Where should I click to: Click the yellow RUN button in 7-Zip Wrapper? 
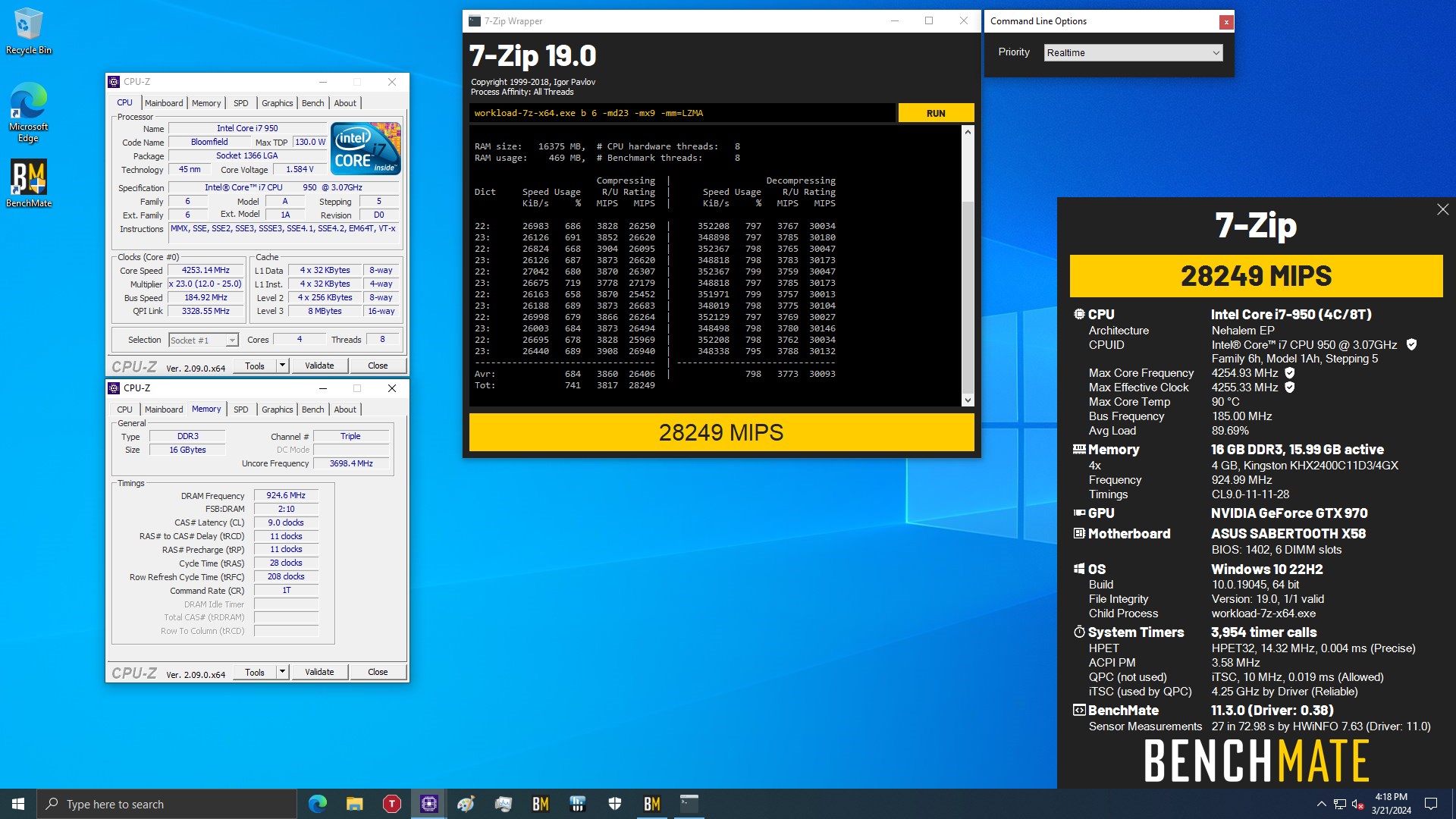[x=936, y=113]
